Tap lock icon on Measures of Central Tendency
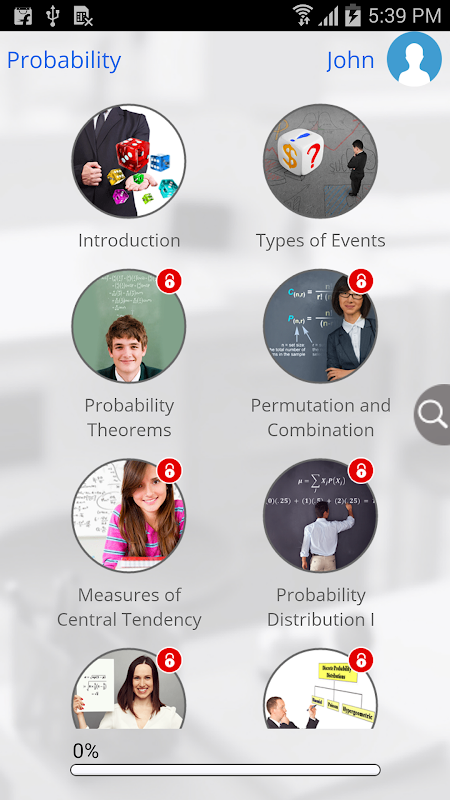450x800 pixels. coord(169,470)
